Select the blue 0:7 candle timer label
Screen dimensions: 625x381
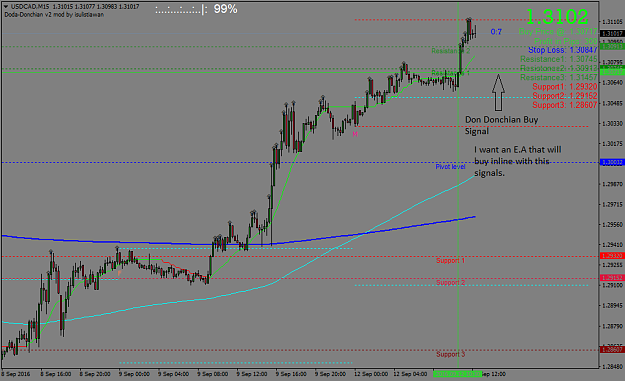pyautogui.click(x=496, y=32)
